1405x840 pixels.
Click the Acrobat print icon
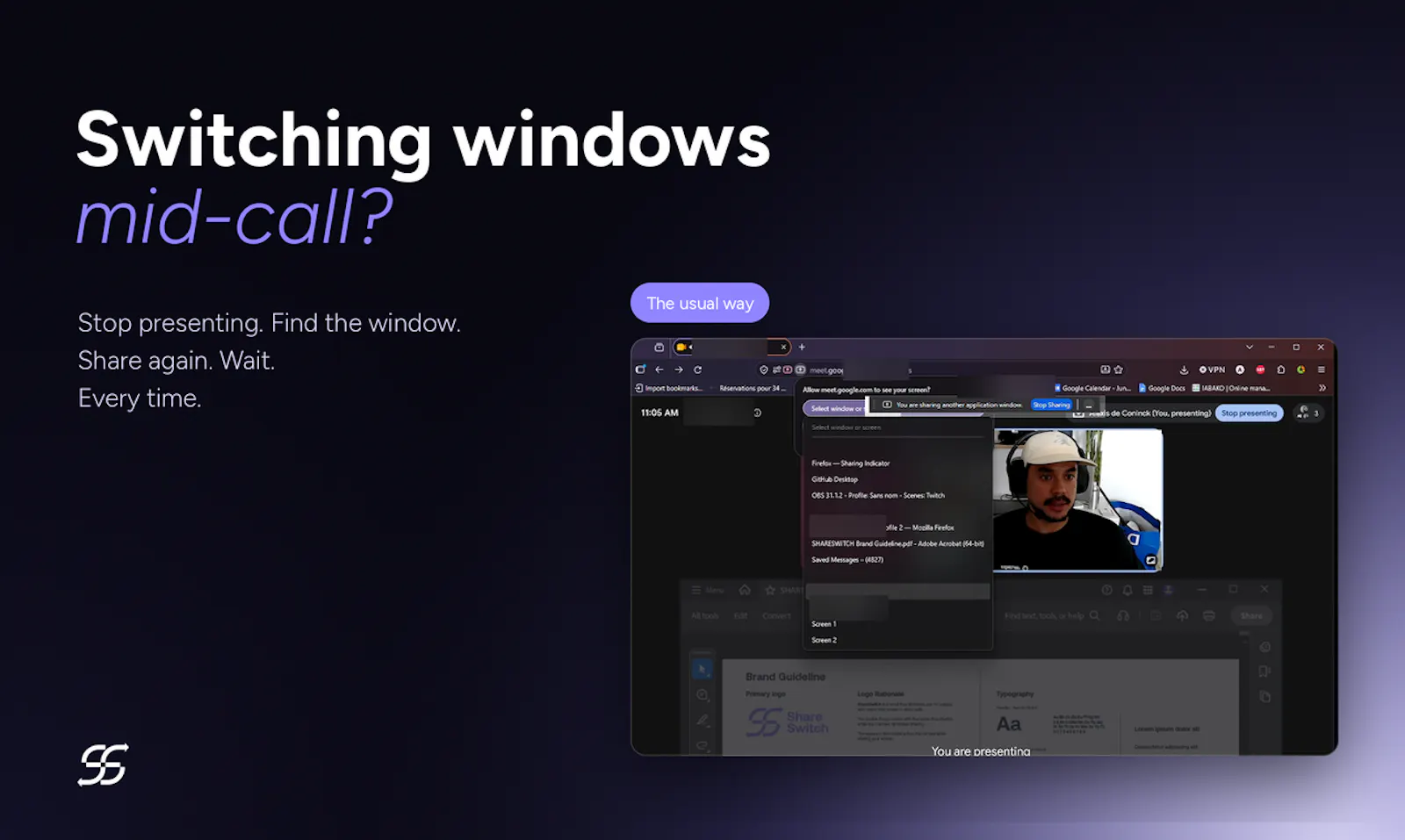1209,615
